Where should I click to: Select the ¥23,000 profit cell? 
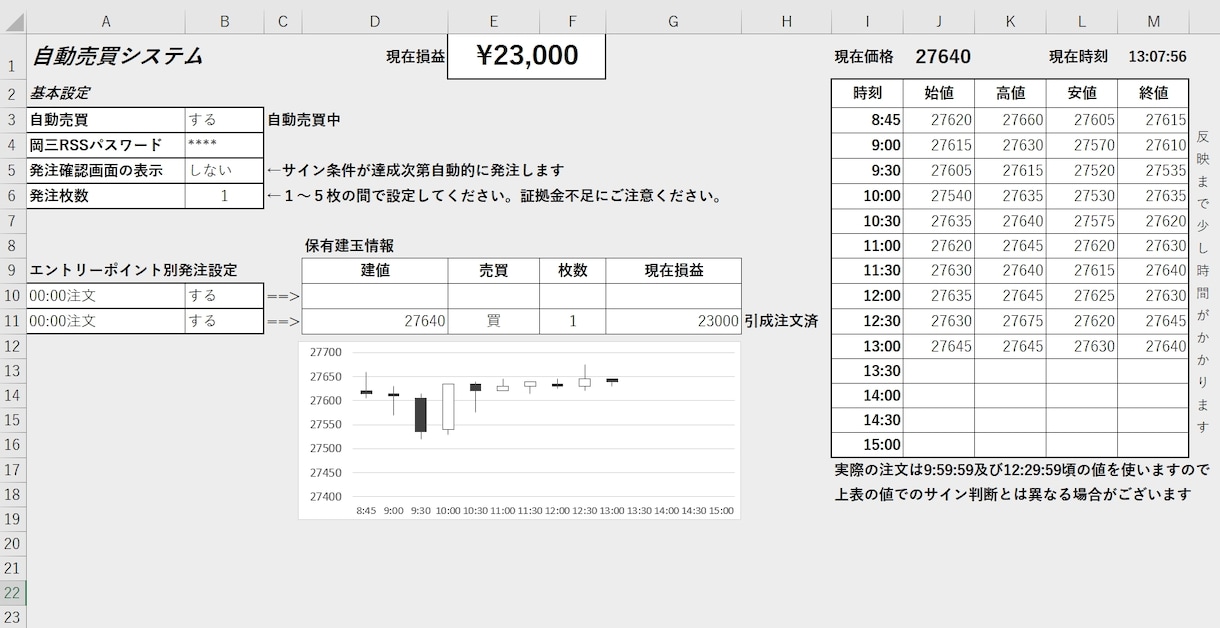click(526, 56)
